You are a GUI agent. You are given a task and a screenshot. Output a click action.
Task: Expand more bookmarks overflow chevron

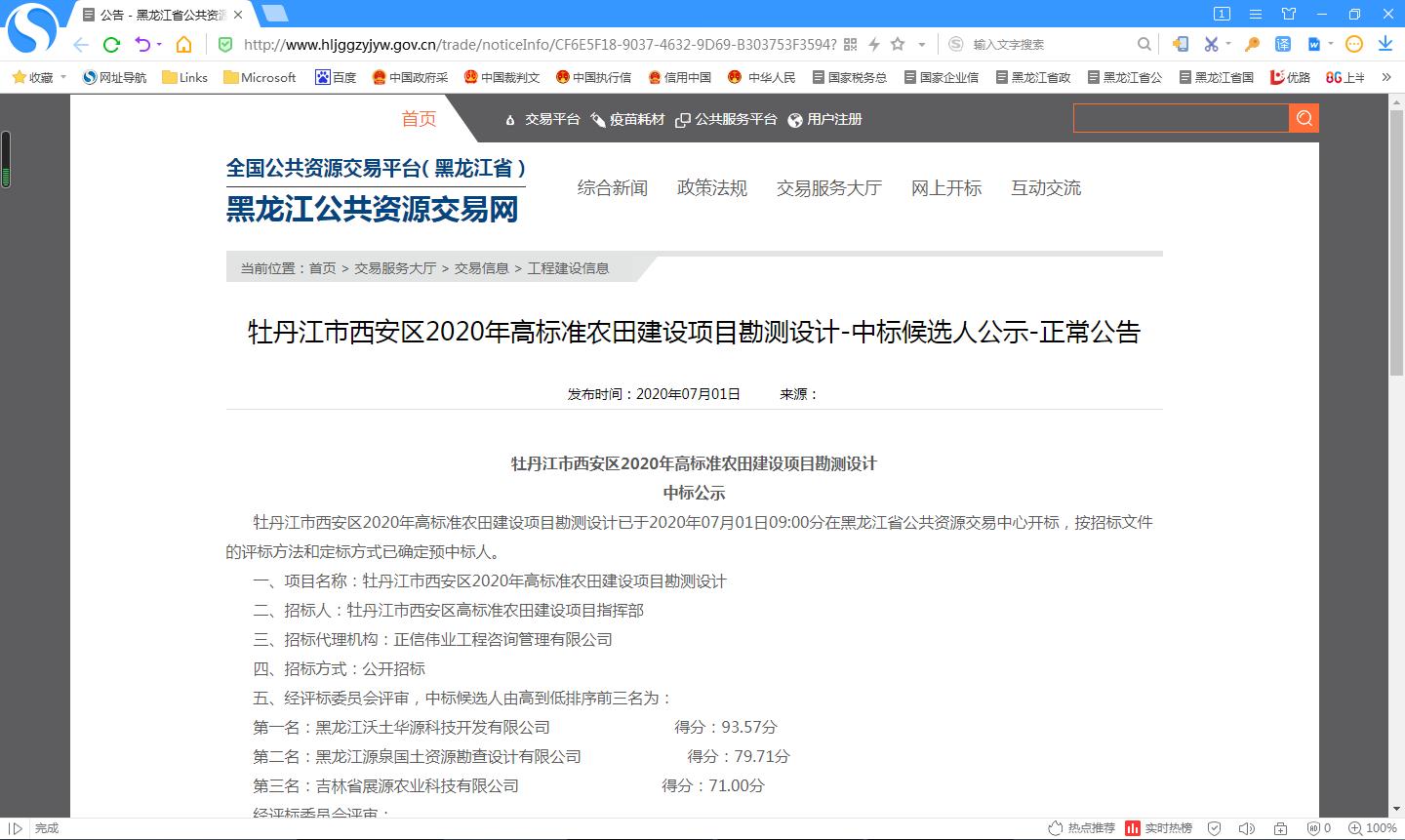tap(1386, 77)
